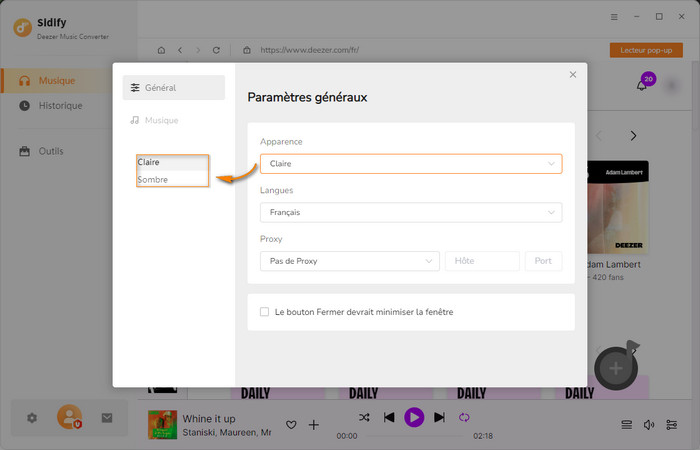Open the queue list icon

pos(626,425)
